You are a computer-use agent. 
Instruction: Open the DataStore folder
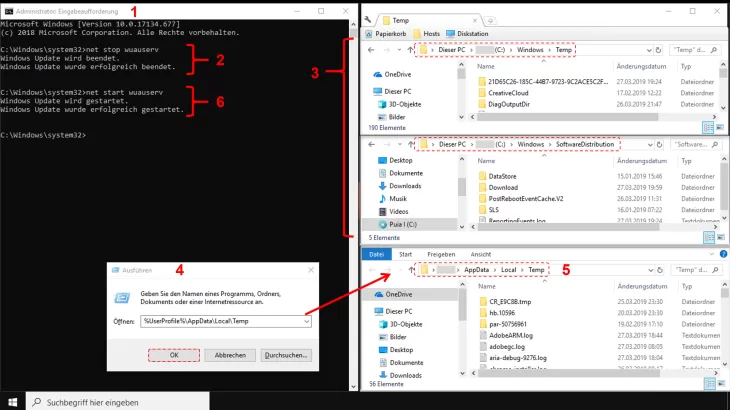[x=502, y=175]
